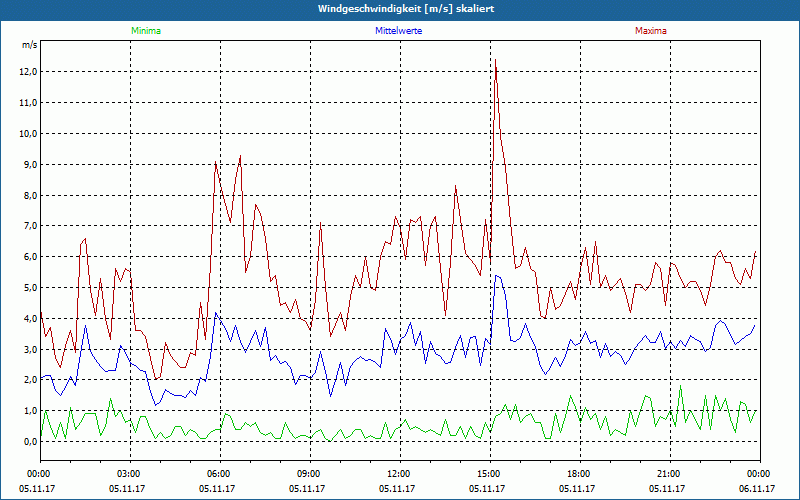The width and height of the screenshot is (800, 500).
Task: Click the 7,0 y-axis value
Action: point(30,226)
